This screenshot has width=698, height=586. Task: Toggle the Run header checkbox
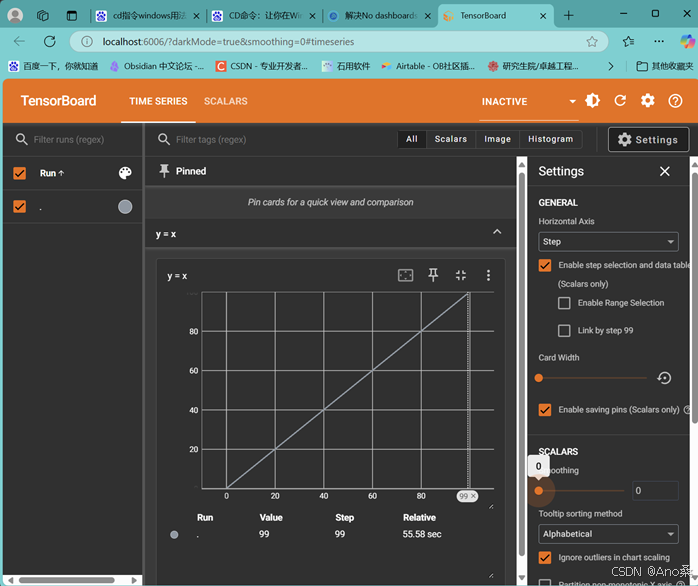tap(20, 173)
